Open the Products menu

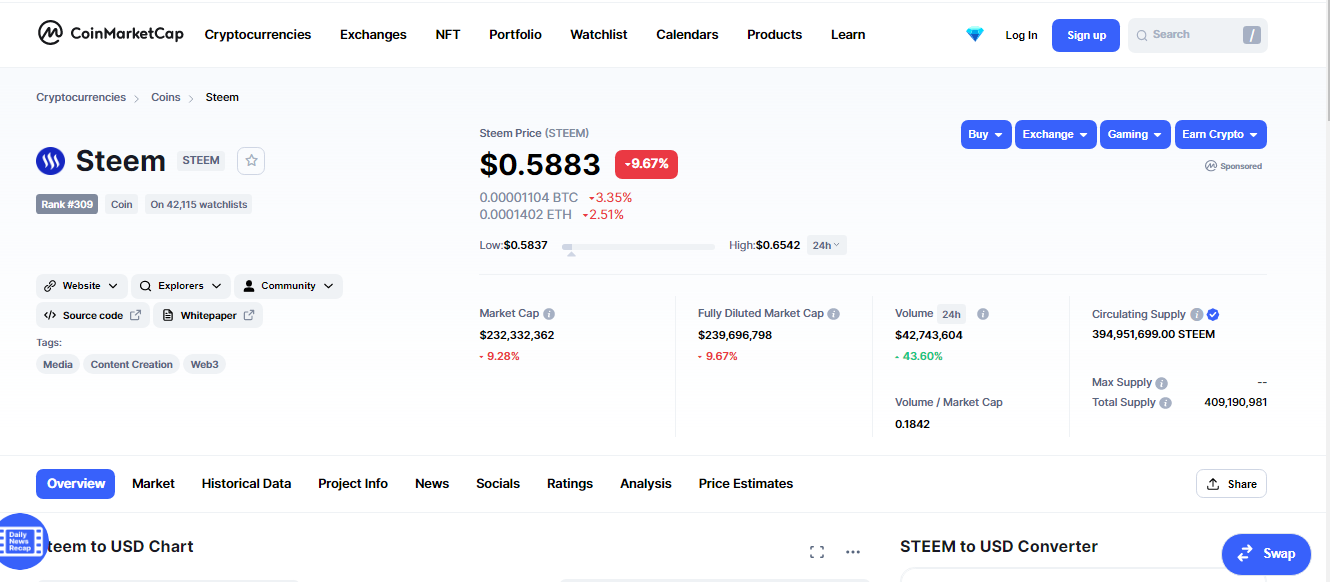[x=774, y=34]
